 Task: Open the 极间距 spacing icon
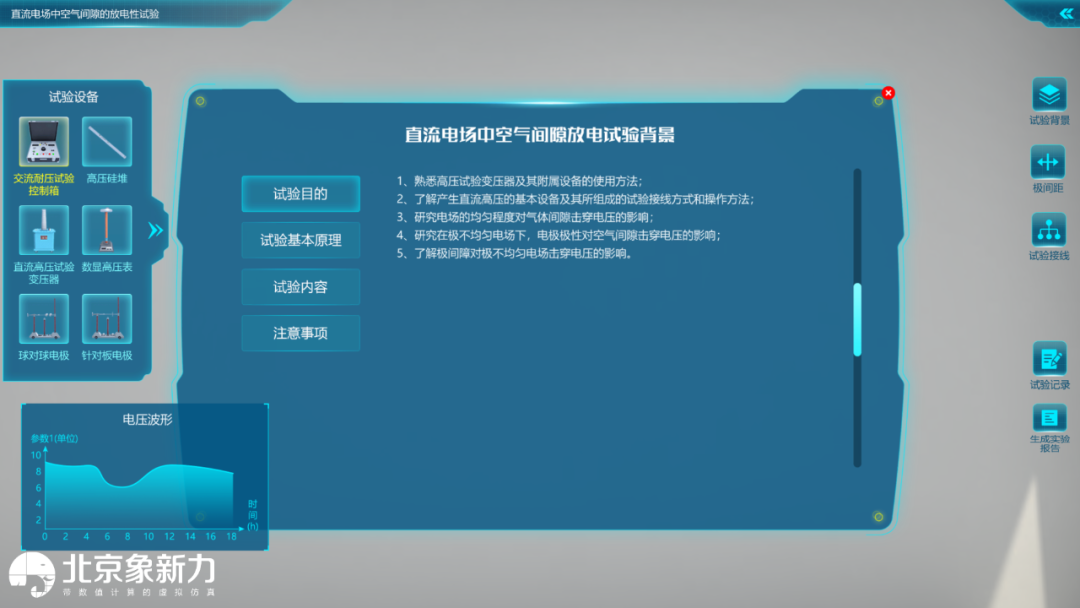pyautogui.click(x=1049, y=162)
